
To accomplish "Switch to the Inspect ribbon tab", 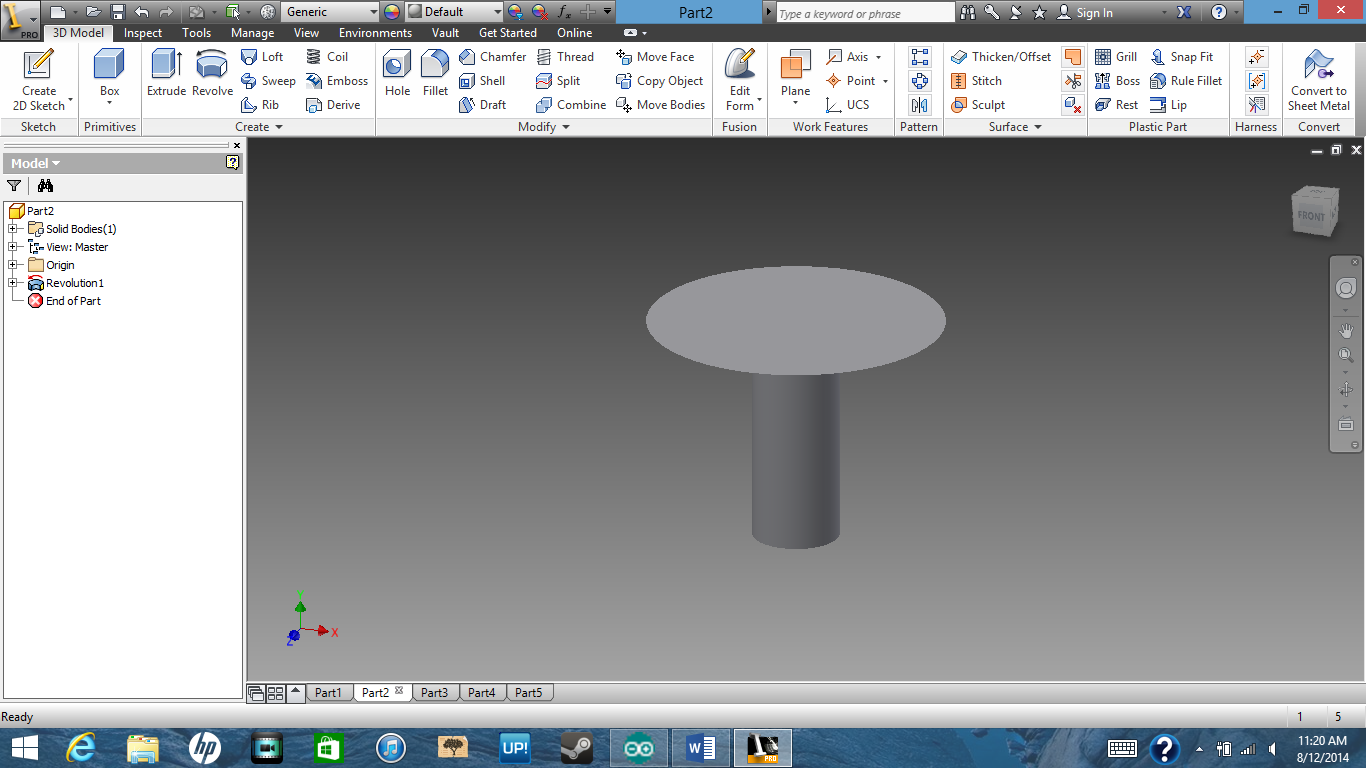I will tap(142, 32).
